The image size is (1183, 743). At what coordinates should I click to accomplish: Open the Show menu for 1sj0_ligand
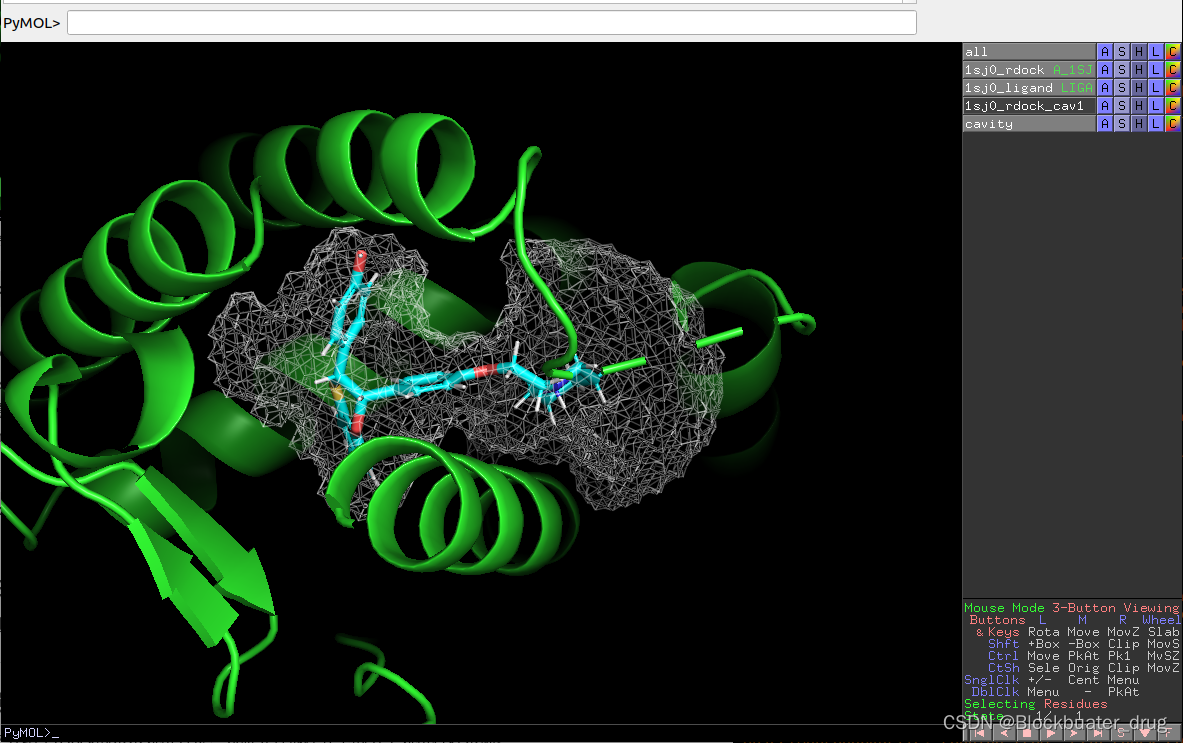tap(1120, 87)
